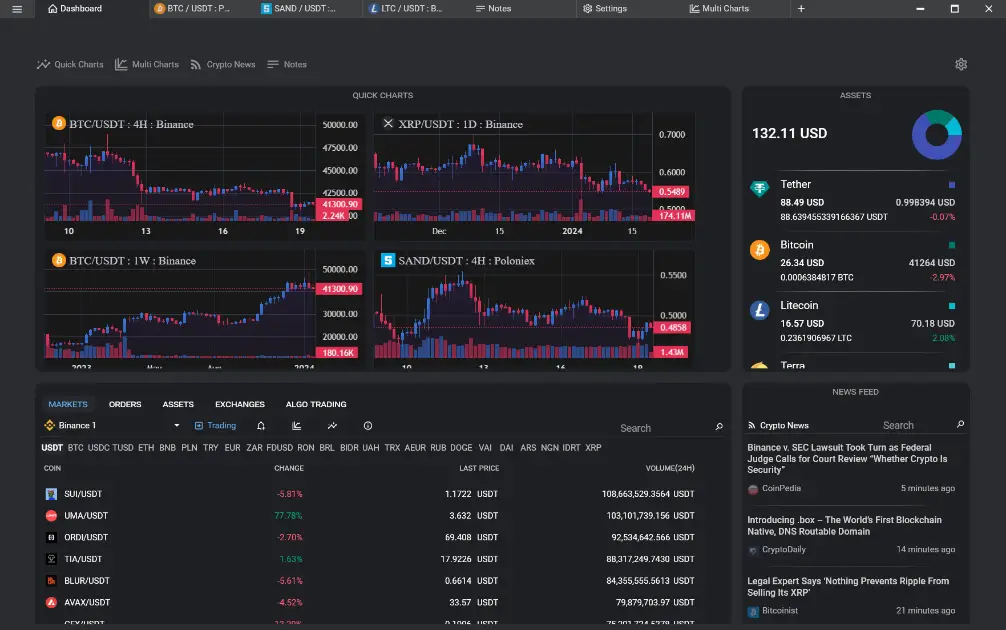1006x630 pixels.
Task: Open the LTC / USDT tab
Action: click(405, 9)
